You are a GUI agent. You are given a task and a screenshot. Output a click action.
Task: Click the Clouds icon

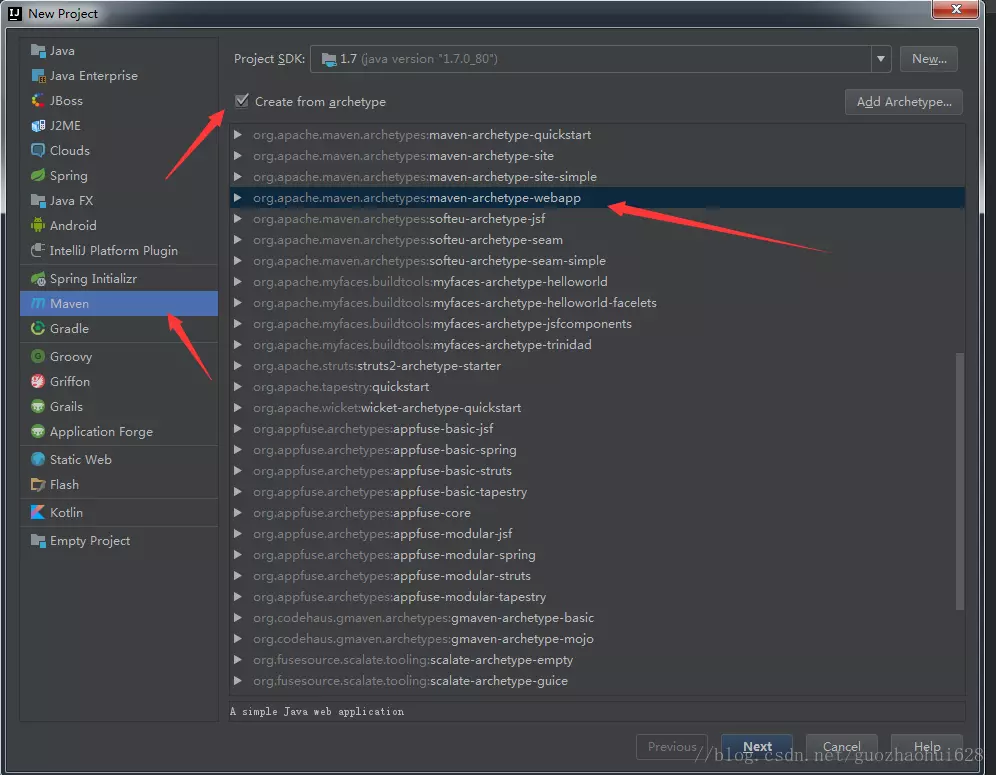click(x=38, y=151)
